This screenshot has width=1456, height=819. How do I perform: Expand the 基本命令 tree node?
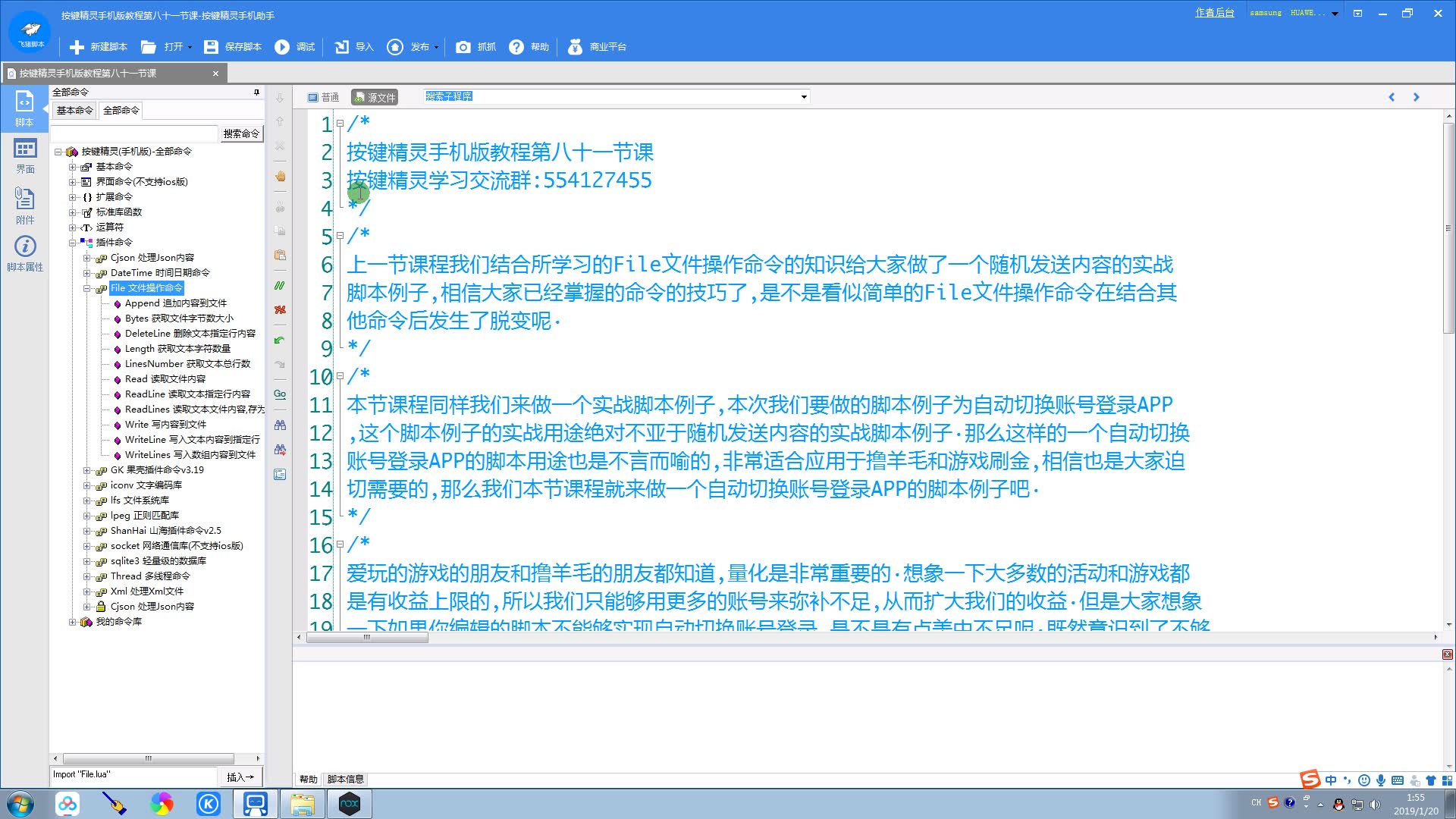click(73, 167)
